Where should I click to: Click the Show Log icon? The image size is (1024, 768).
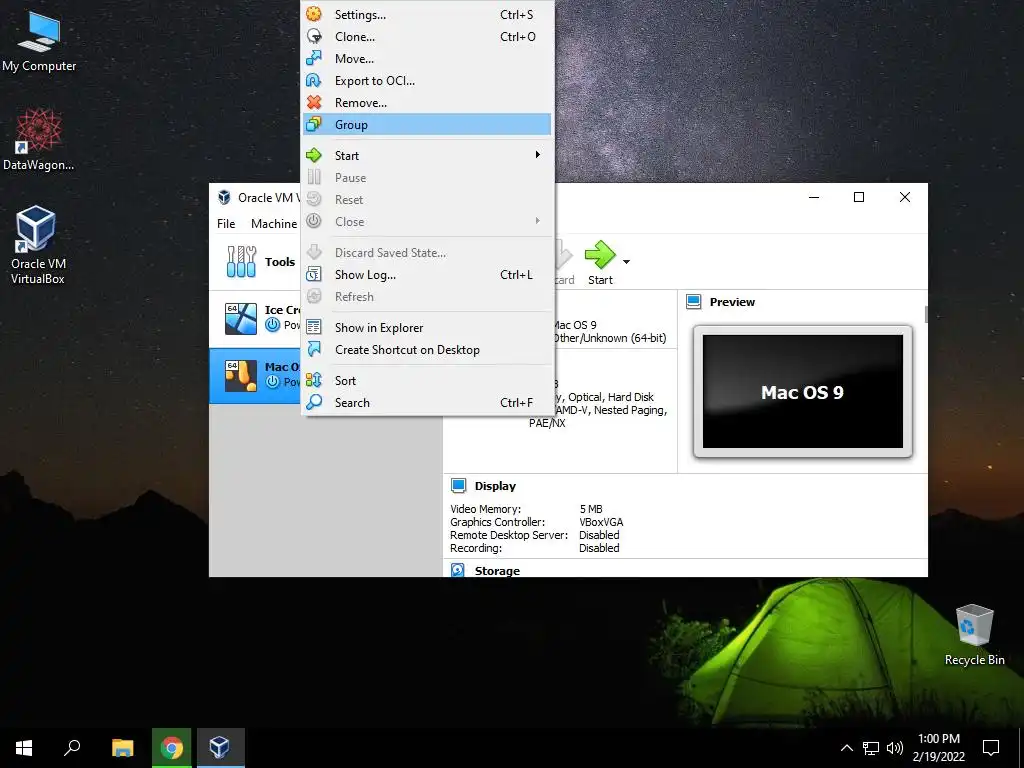(314, 274)
